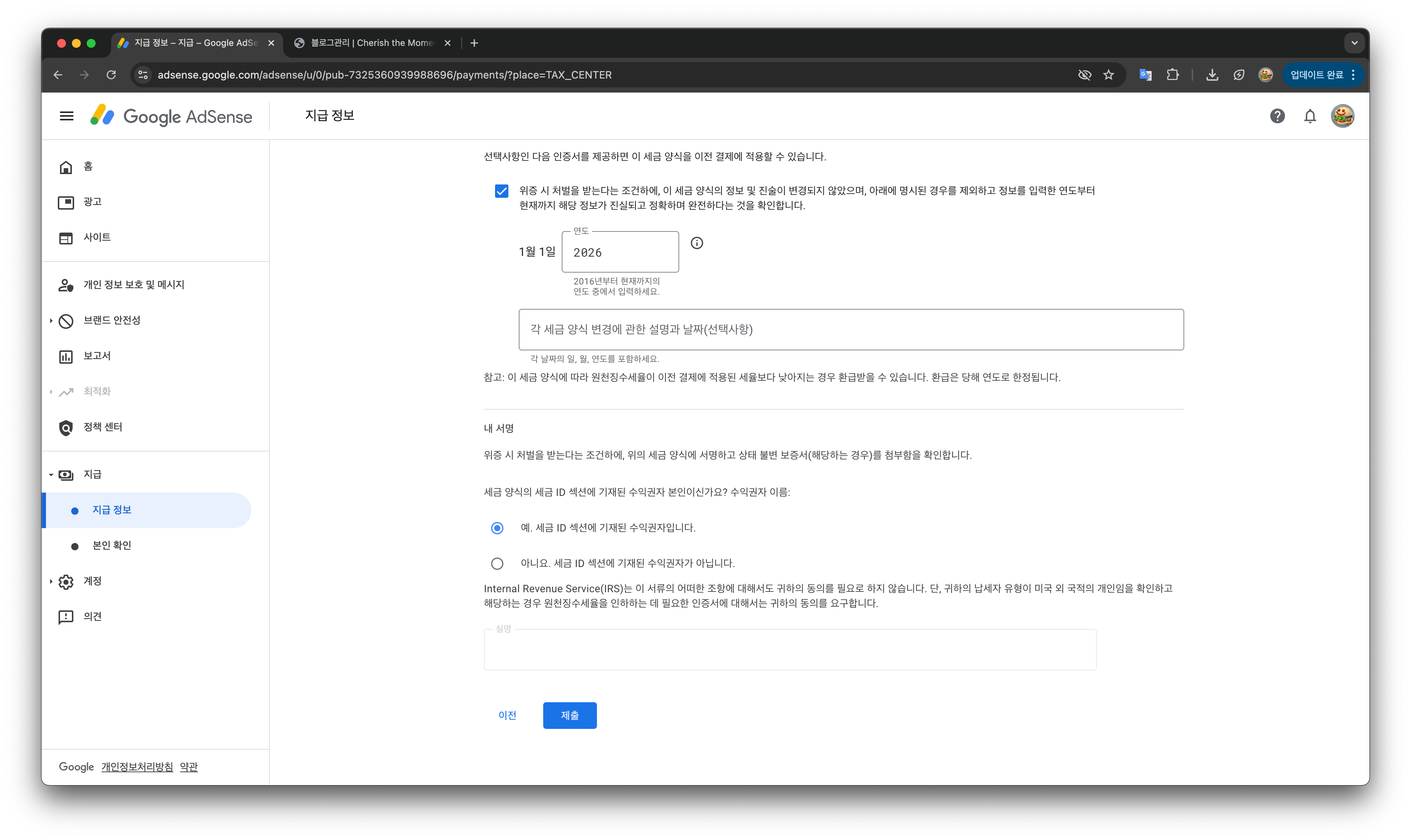Click the 이전 previous button
1411x840 pixels.
tap(507, 716)
